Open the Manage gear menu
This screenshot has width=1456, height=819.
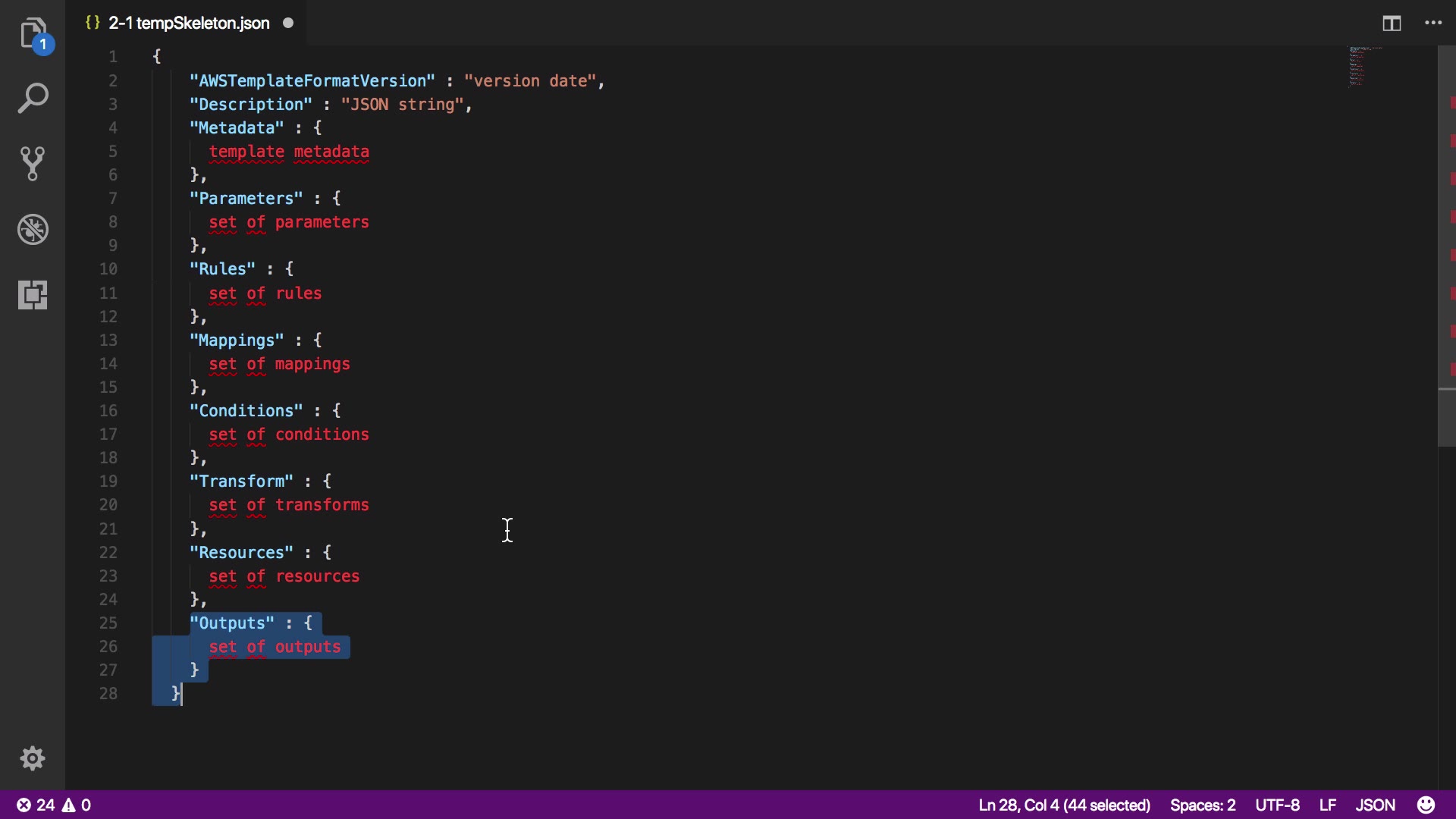click(x=33, y=758)
